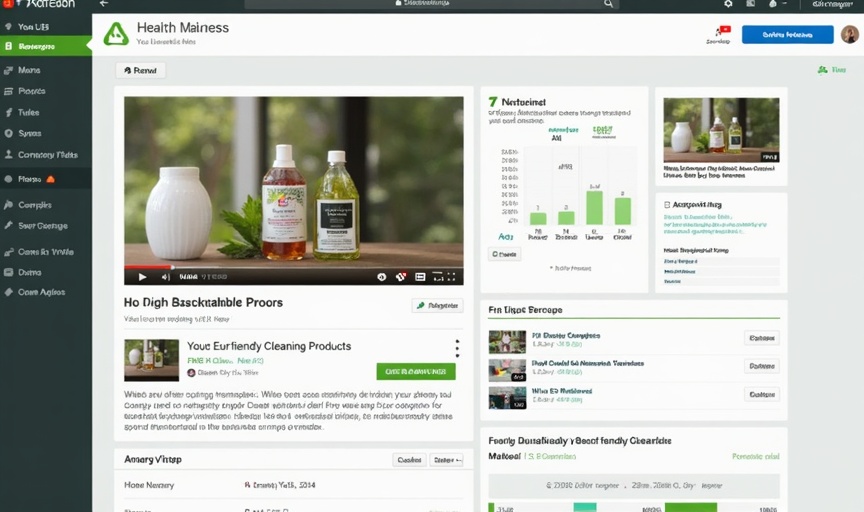The width and height of the screenshot is (864, 512).
Task: Click the Hone Nenery row
Action: (294, 485)
